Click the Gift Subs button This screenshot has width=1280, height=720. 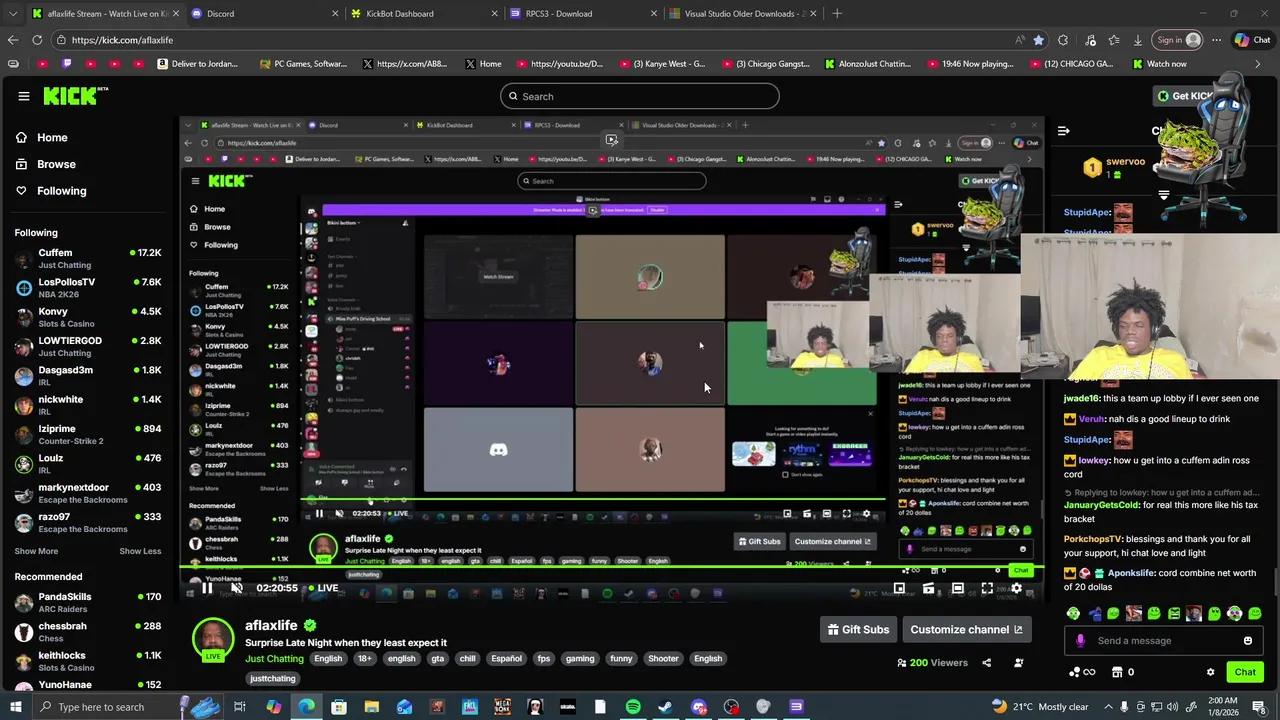tap(858, 629)
